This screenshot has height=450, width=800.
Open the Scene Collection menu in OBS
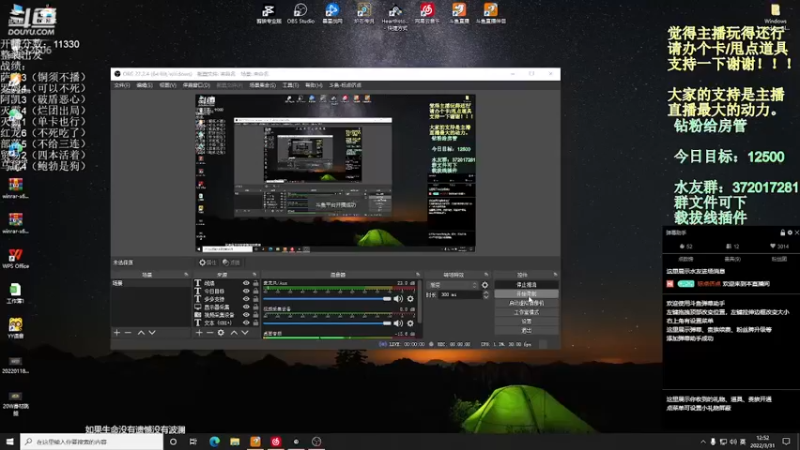(262, 85)
